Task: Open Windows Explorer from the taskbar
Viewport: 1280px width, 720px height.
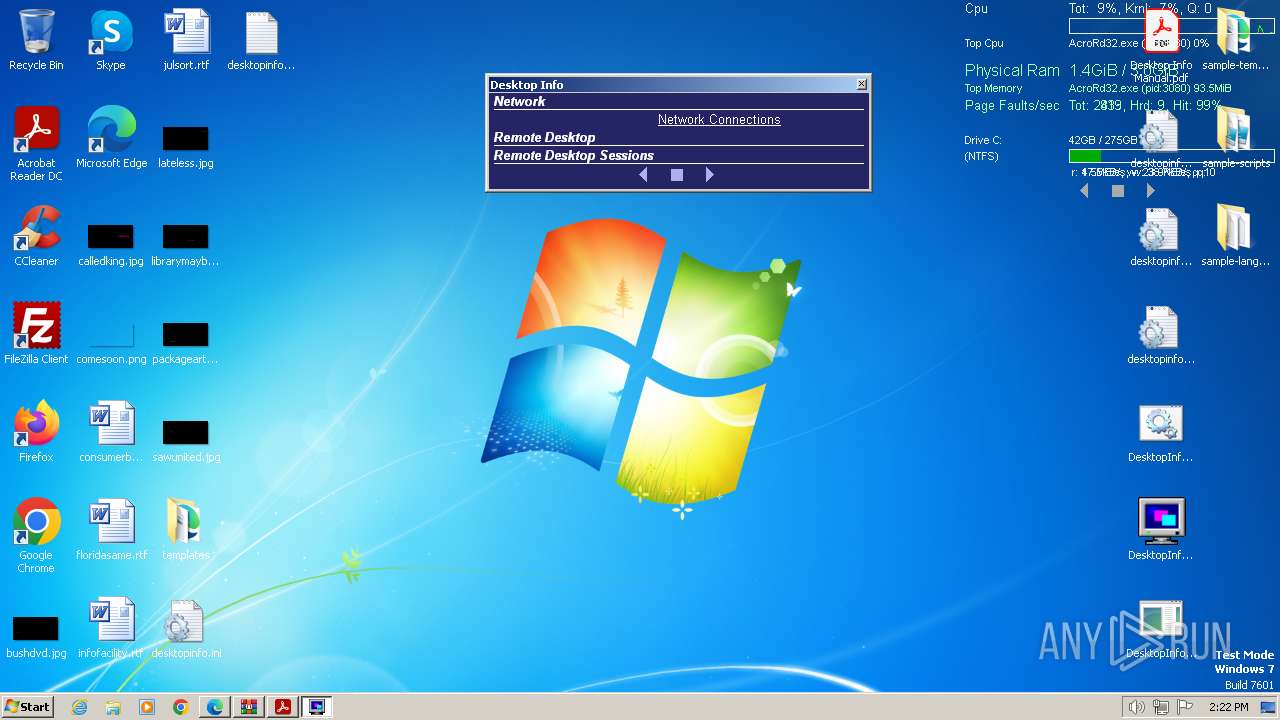Action: point(113,707)
